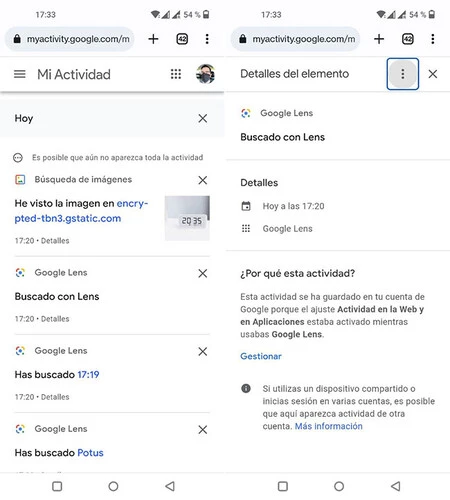Viewport: 450px width, 500px height.
Task: Delete all of today's activity next to Hoy
Action: pyautogui.click(x=203, y=118)
